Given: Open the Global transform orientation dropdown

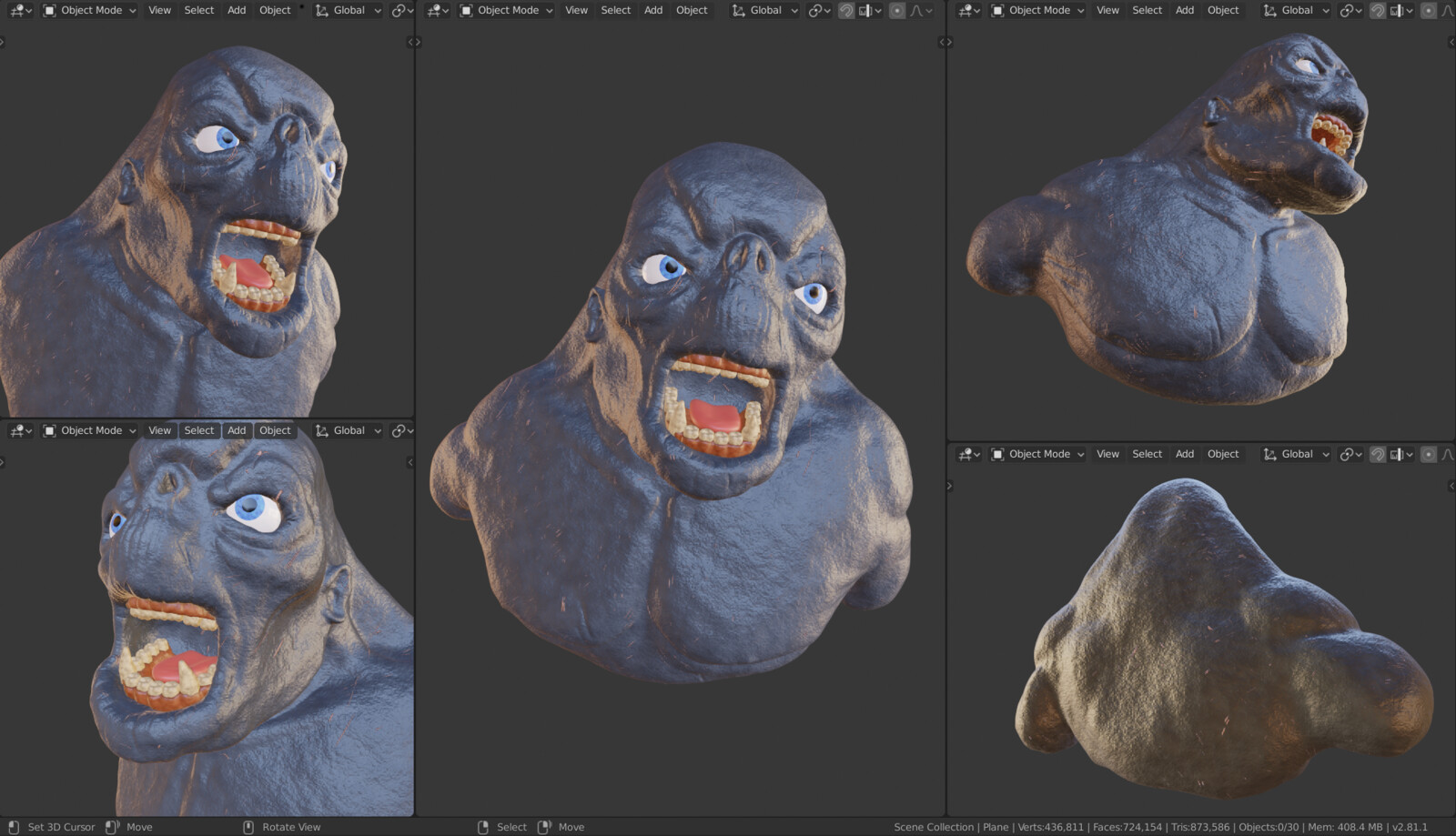Looking at the screenshot, I should coord(347,10).
